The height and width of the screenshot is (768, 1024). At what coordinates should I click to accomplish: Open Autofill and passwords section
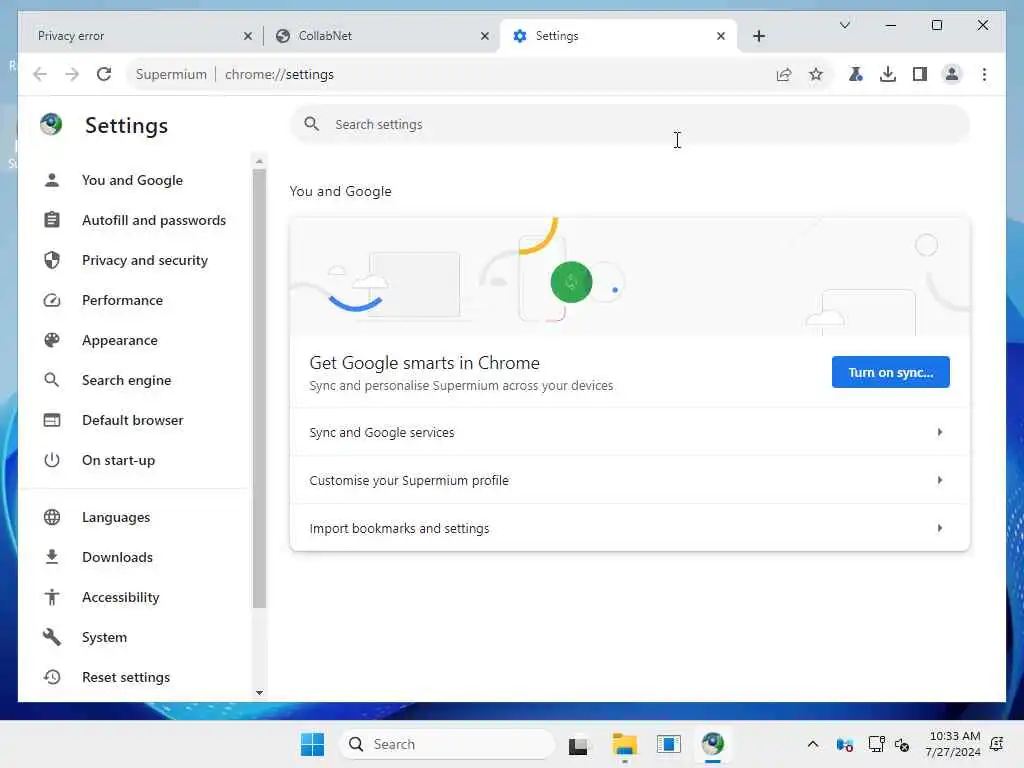(x=153, y=220)
